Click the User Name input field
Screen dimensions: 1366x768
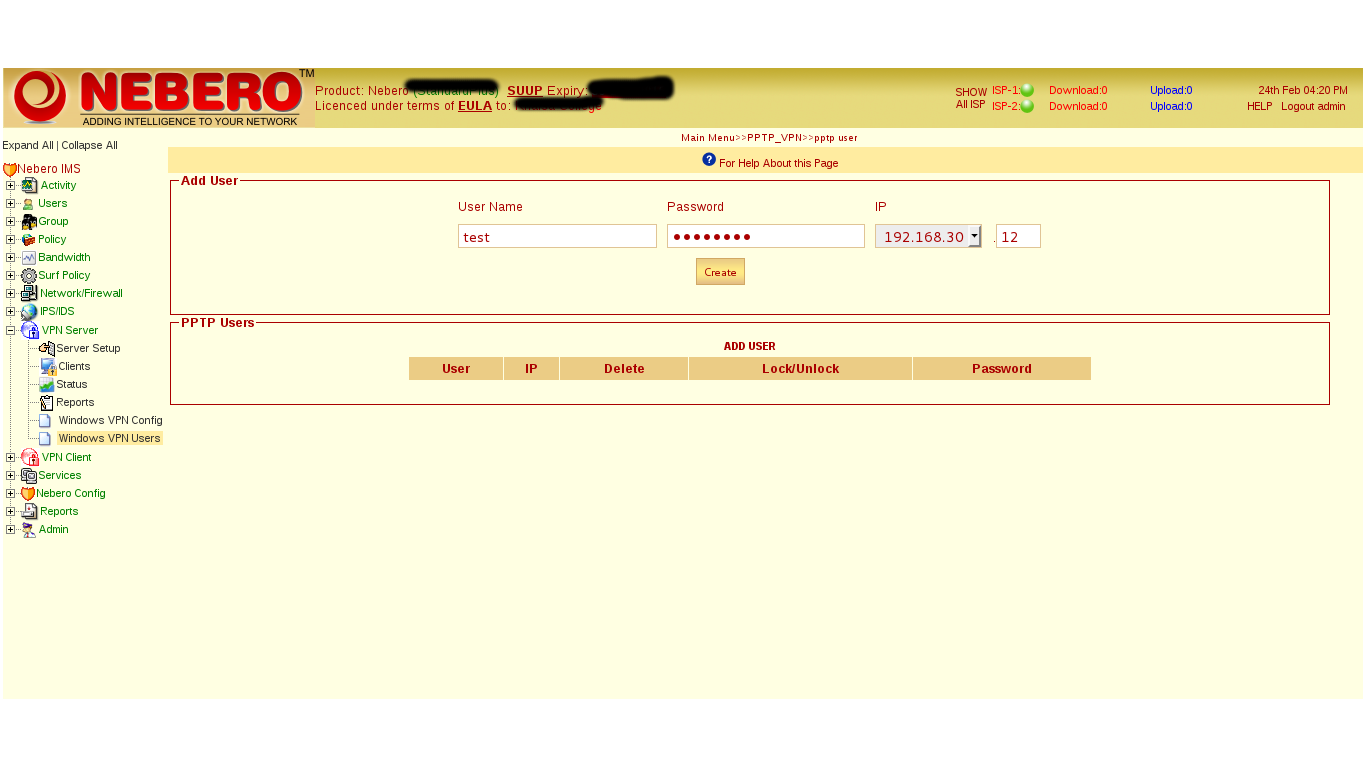(557, 237)
